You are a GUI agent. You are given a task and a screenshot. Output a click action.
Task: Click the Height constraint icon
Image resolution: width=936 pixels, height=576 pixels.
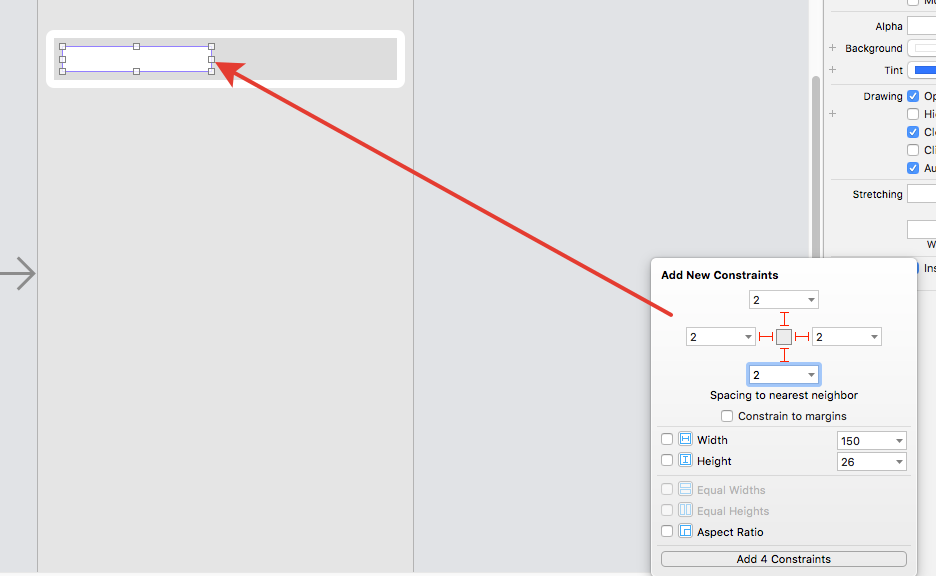click(x=685, y=460)
